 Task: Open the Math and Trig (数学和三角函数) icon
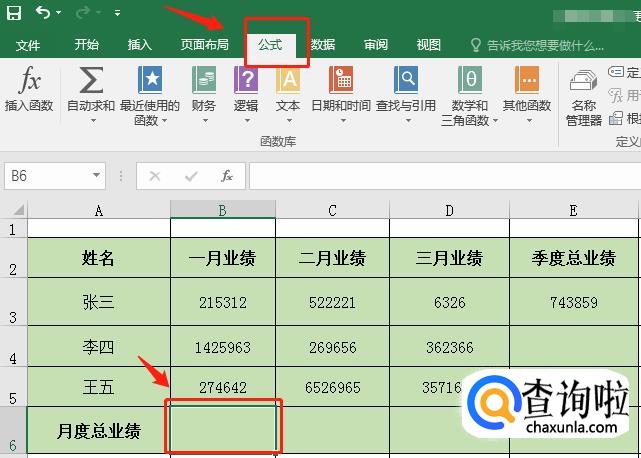(469, 81)
